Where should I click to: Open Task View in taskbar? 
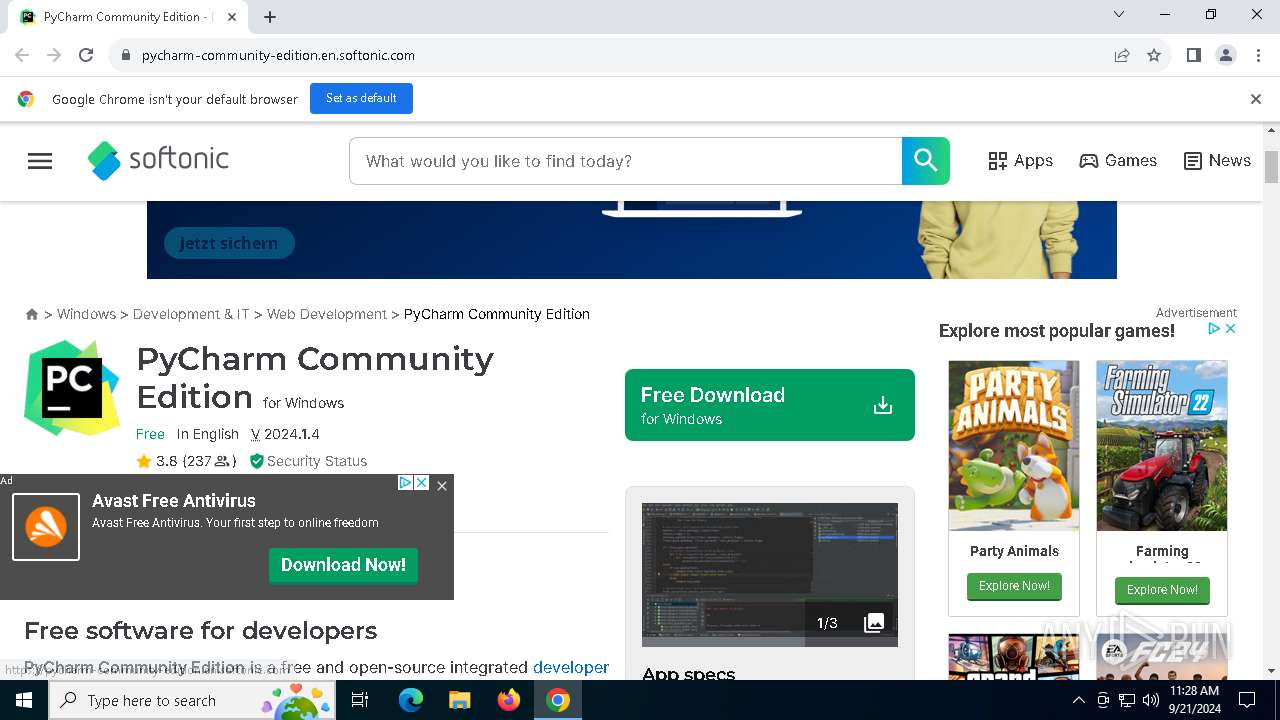pos(360,700)
